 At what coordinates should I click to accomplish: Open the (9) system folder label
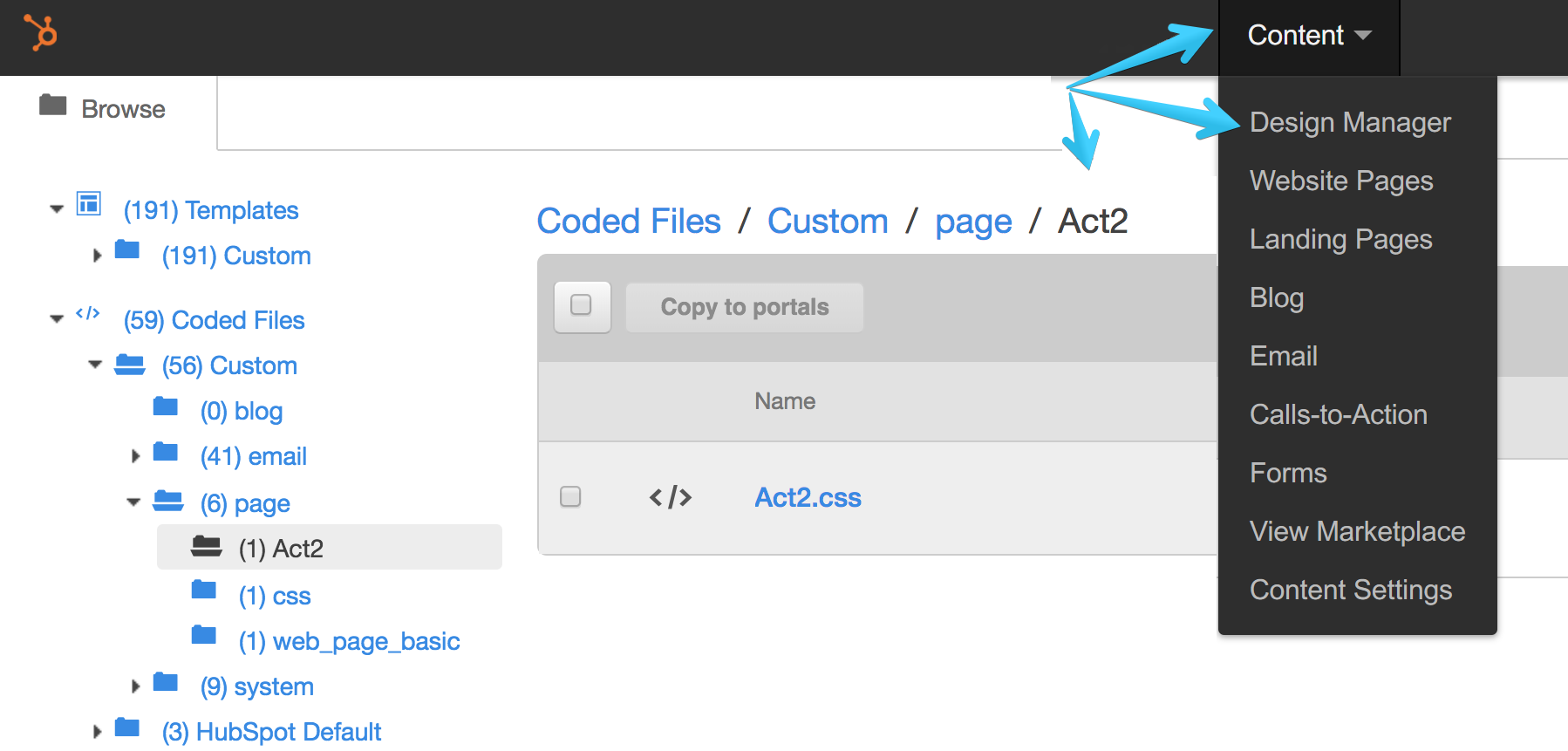coord(256,686)
